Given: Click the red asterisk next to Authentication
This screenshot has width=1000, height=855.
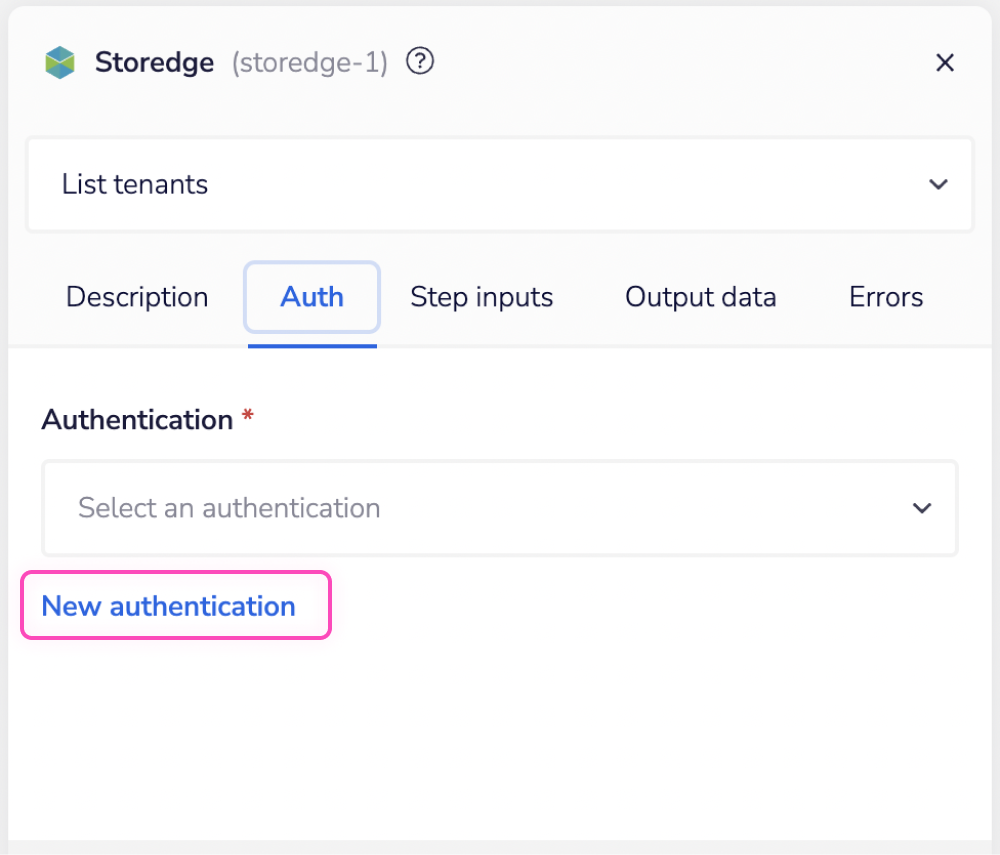Looking at the screenshot, I should (250, 415).
